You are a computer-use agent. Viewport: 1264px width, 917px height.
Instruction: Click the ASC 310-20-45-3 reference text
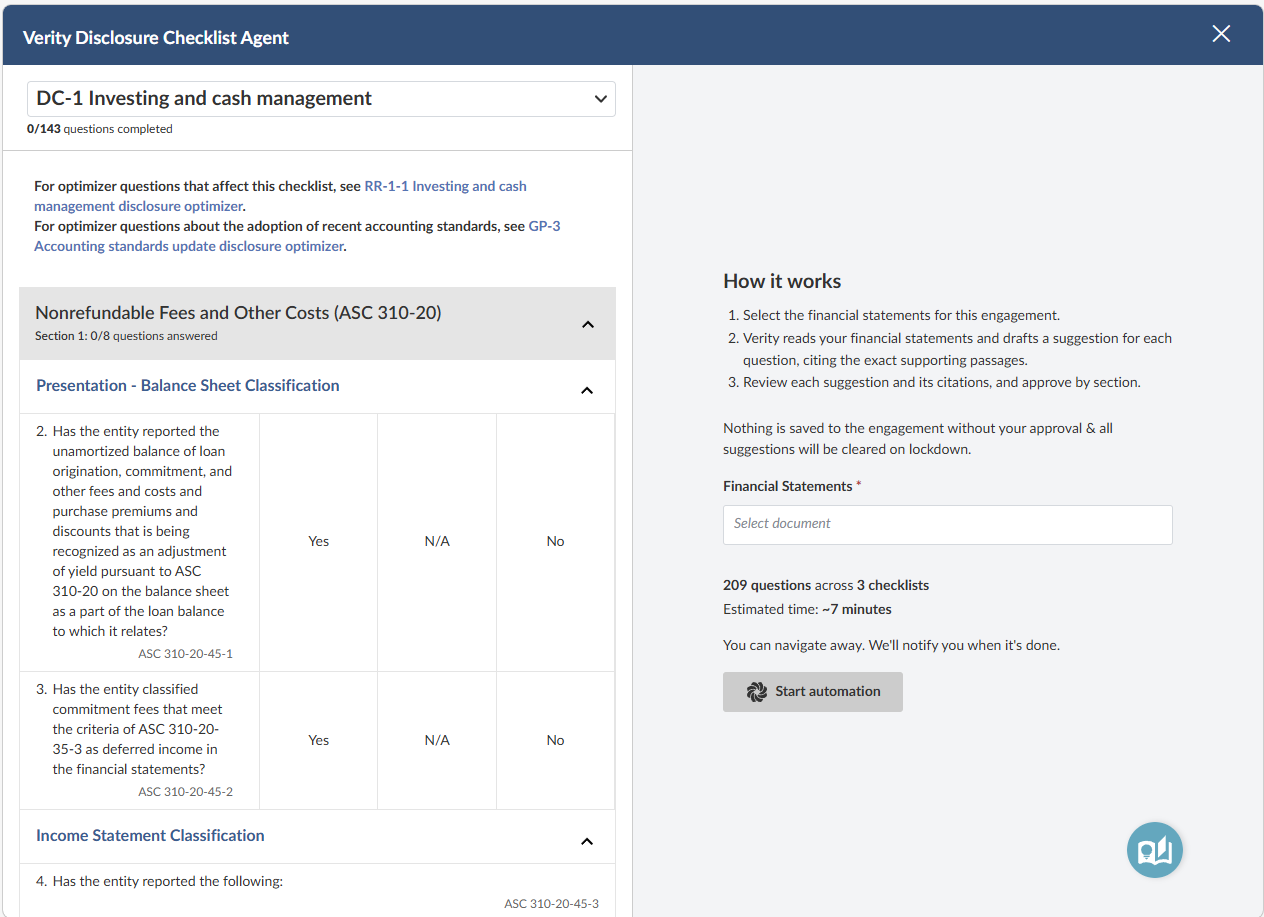tap(551, 904)
